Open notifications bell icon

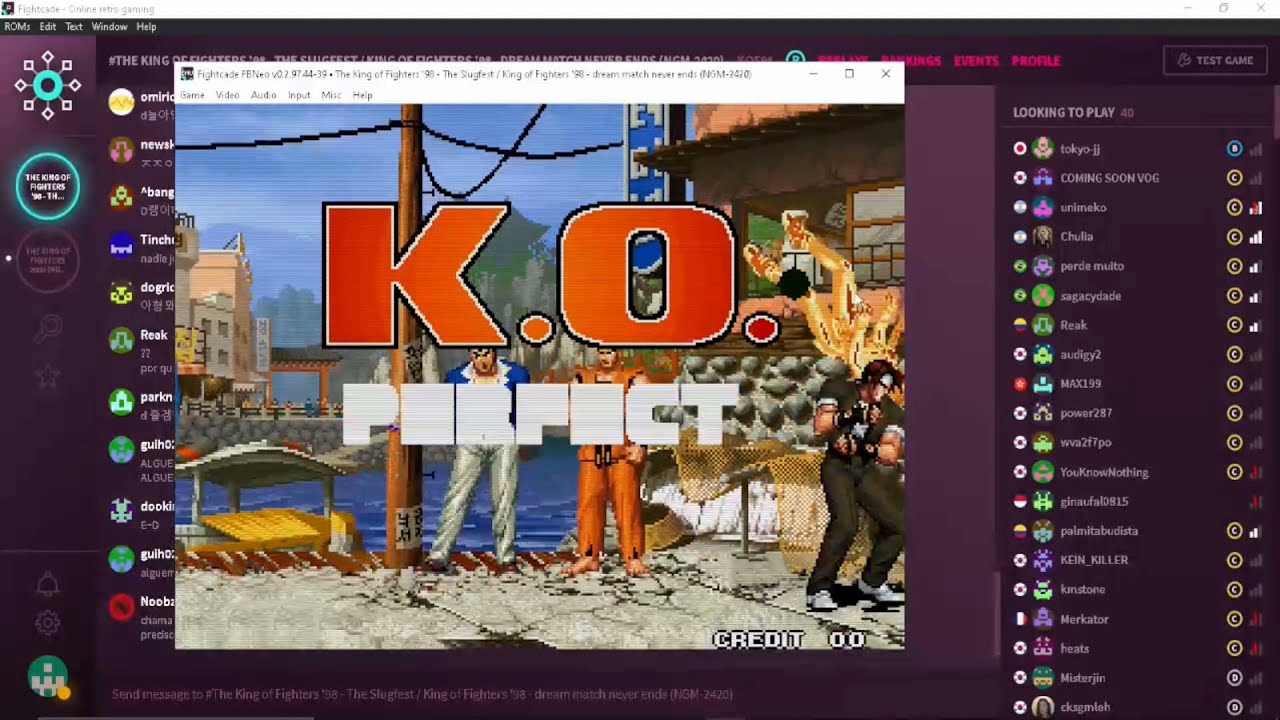point(48,584)
